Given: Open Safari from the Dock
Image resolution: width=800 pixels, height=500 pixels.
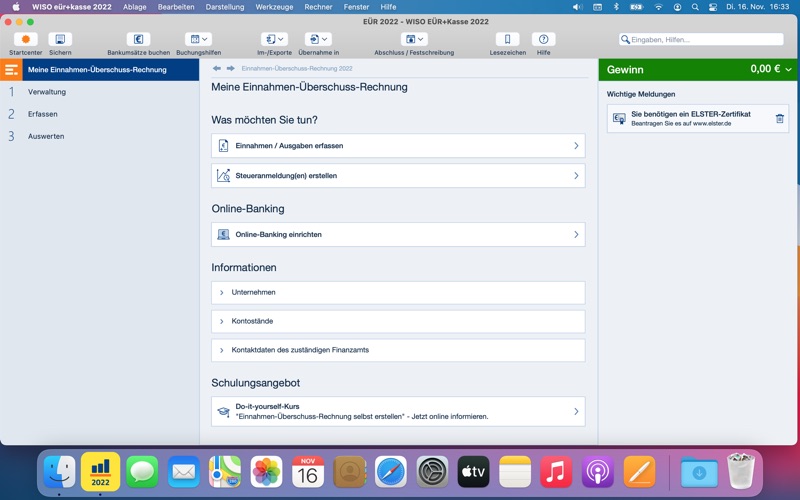Looking at the screenshot, I should (391, 471).
